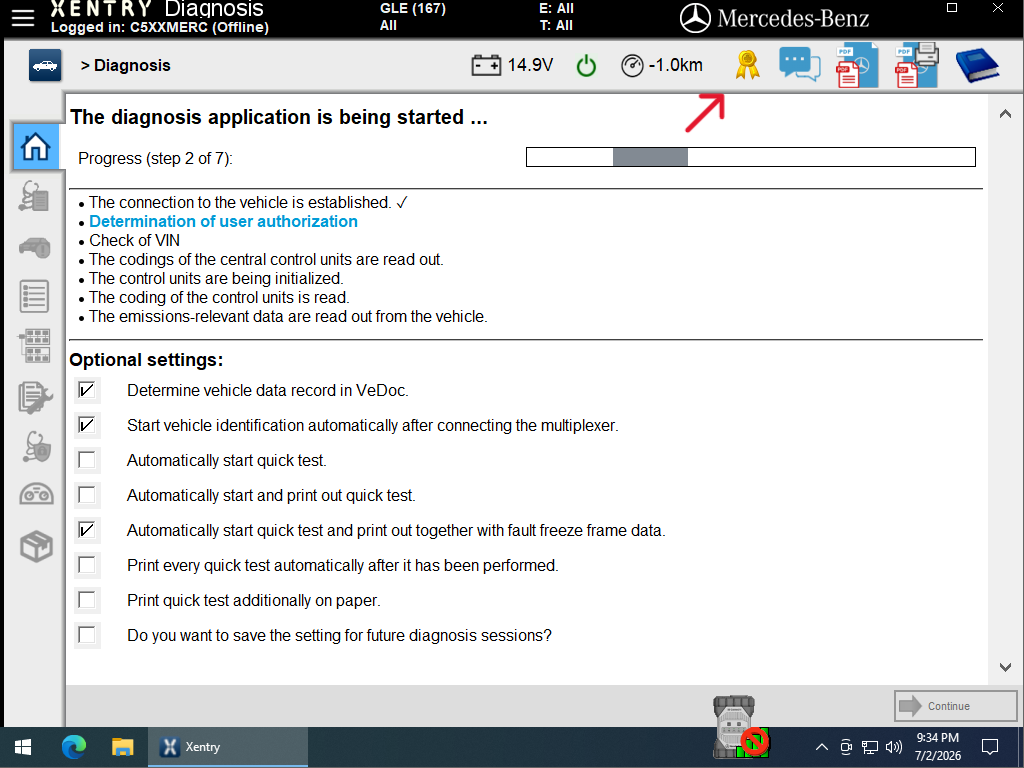This screenshot has width=1024, height=768.
Task: Click the vehicle selection car icon
Action: [45, 65]
